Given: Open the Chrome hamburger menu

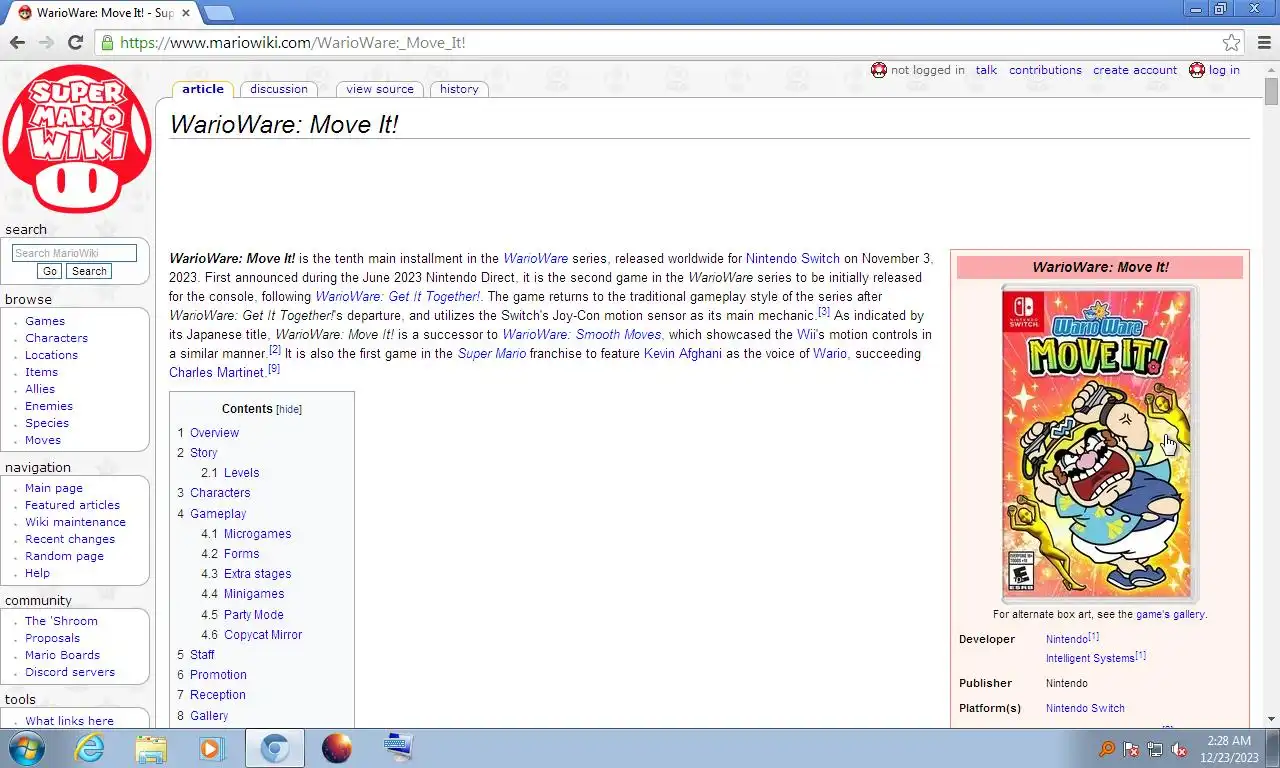Looking at the screenshot, I should [x=1264, y=42].
